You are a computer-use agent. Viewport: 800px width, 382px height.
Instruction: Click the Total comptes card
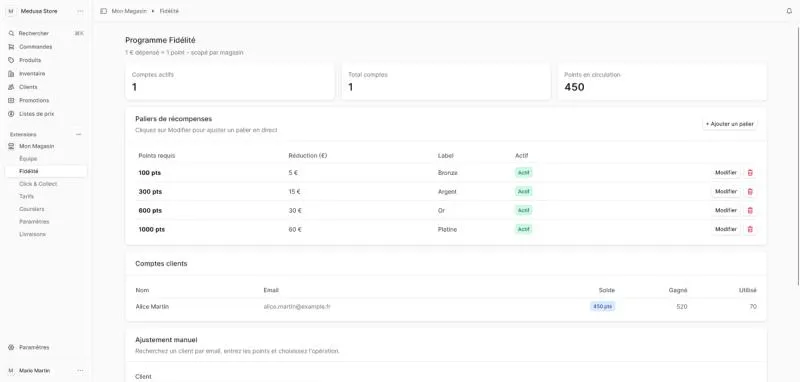(446, 82)
